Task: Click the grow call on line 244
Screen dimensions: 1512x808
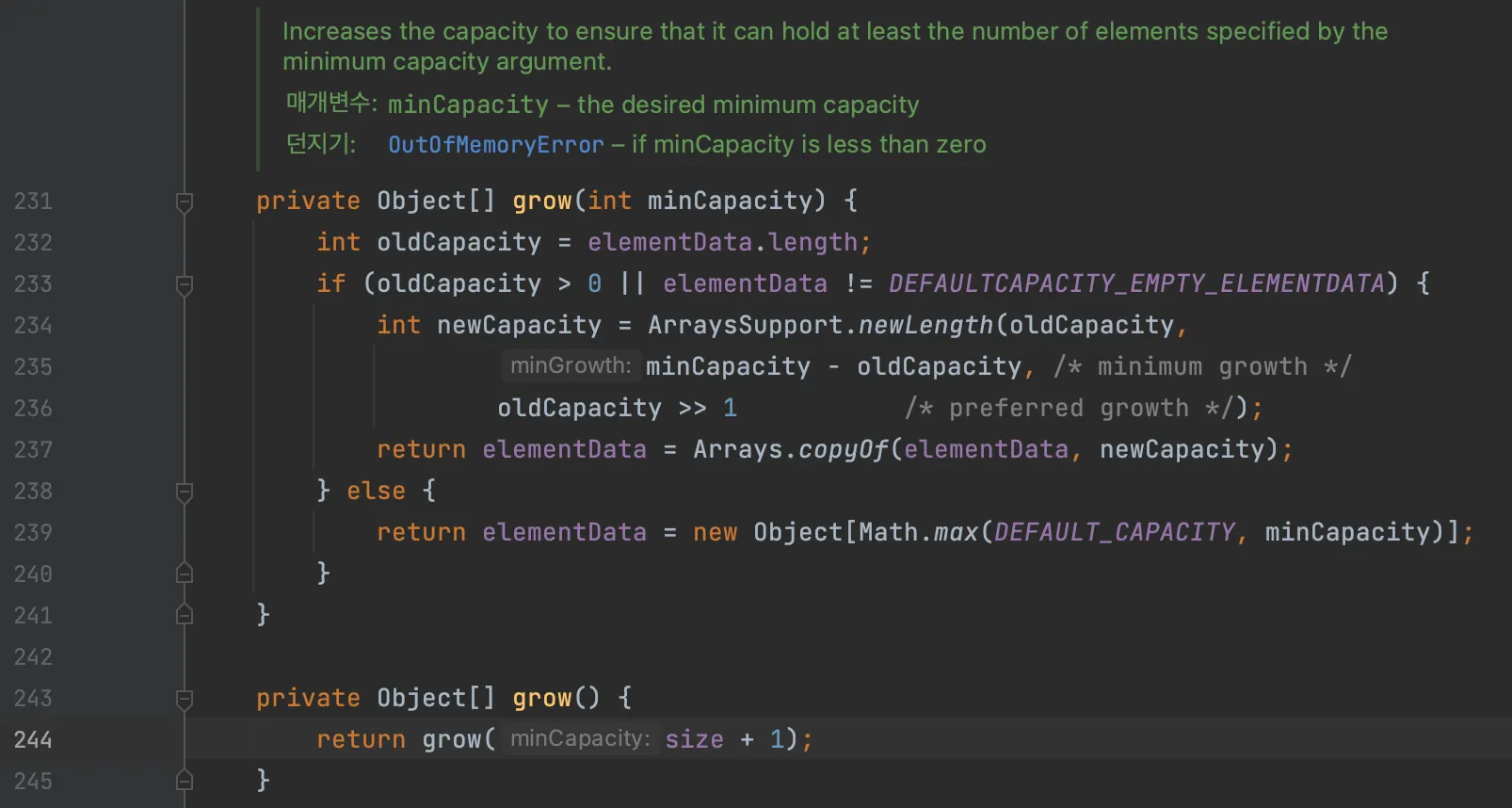Action: point(452,739)
